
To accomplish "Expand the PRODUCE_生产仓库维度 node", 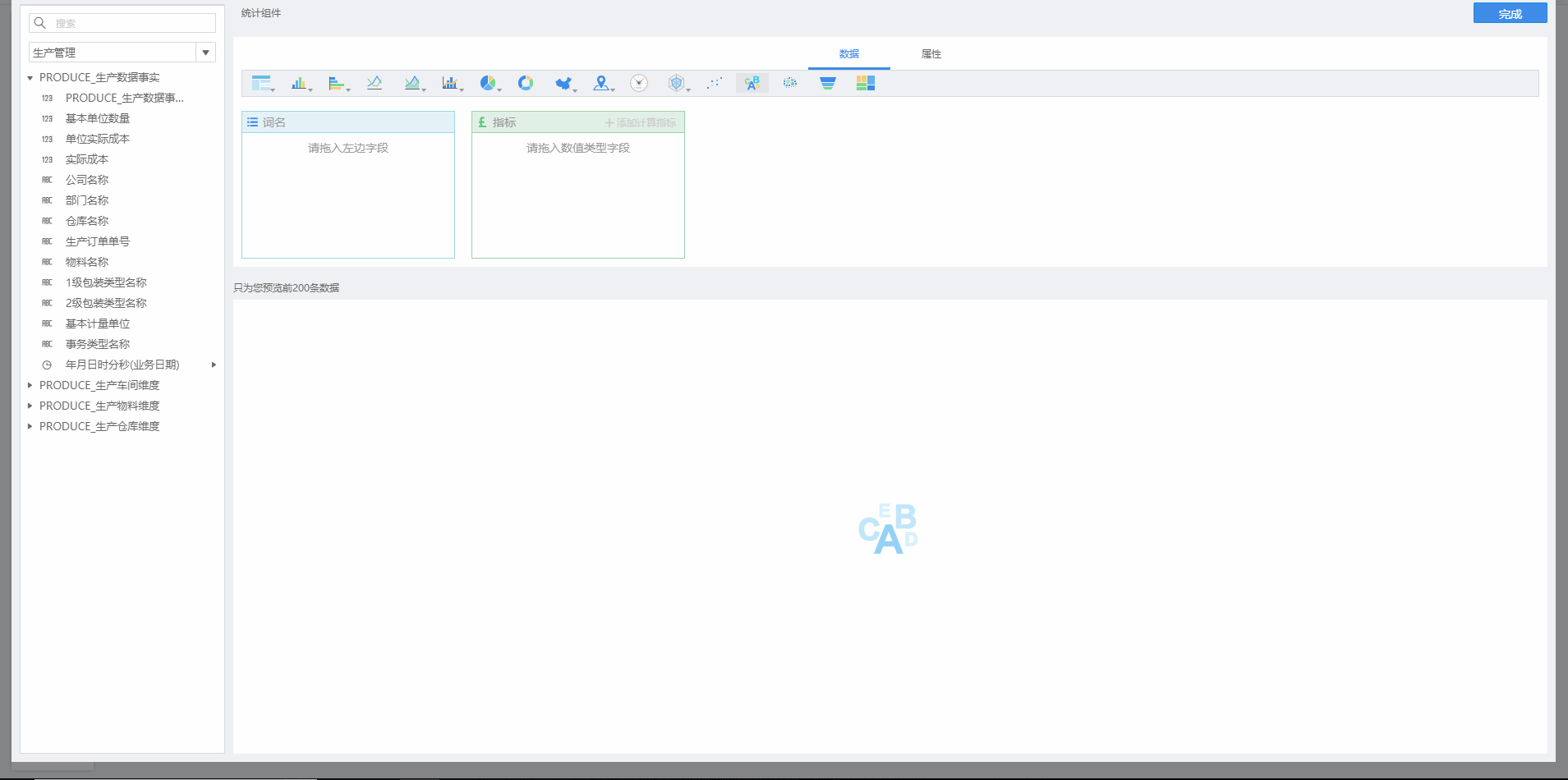I will pos(30,426).
